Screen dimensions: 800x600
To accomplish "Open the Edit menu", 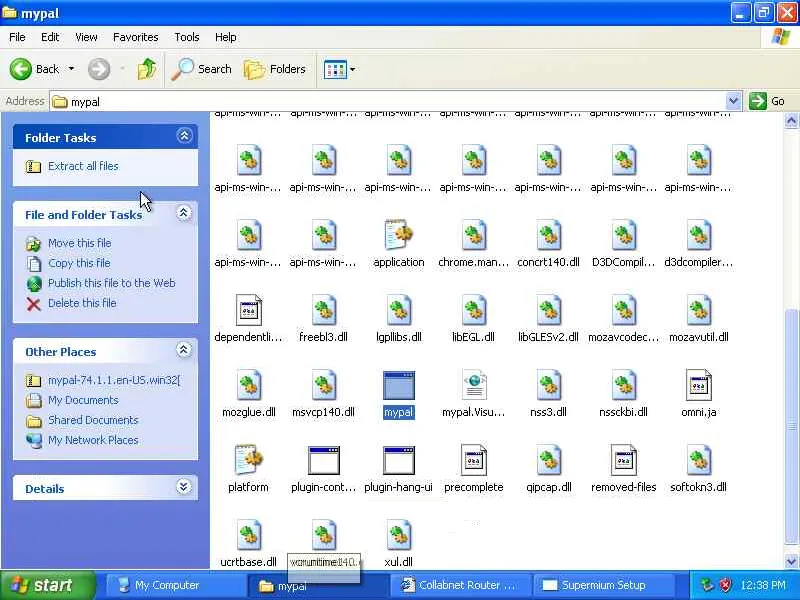I will (50, 37).
